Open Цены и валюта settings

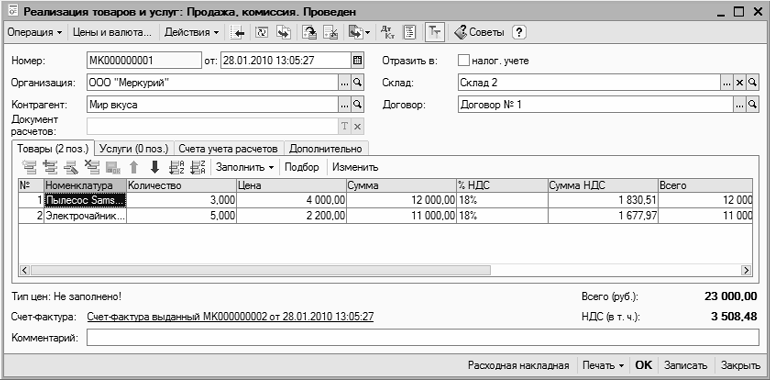point(112,33)
